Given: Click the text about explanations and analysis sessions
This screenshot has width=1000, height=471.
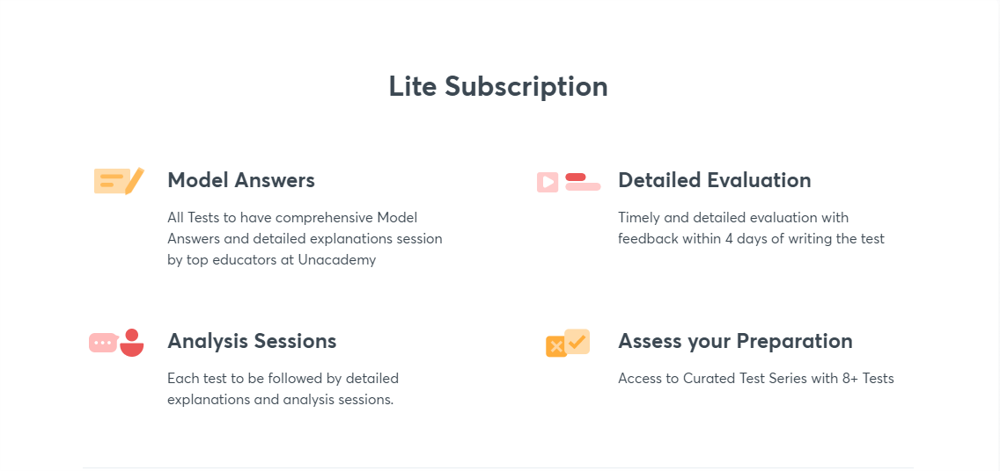Looking at the screenshot, I should point(283,389).
